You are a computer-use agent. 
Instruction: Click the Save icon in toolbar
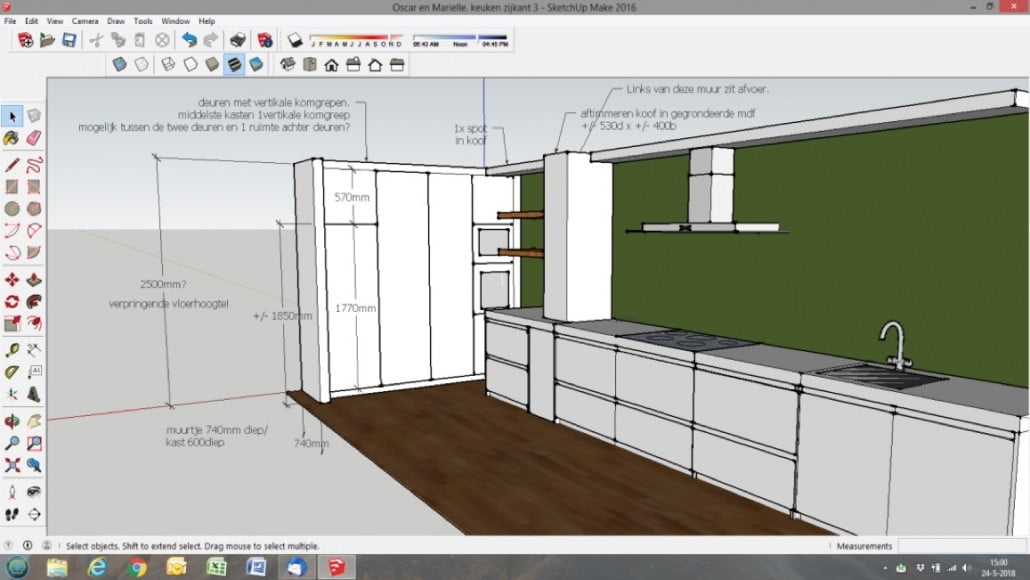pos(69,41)
